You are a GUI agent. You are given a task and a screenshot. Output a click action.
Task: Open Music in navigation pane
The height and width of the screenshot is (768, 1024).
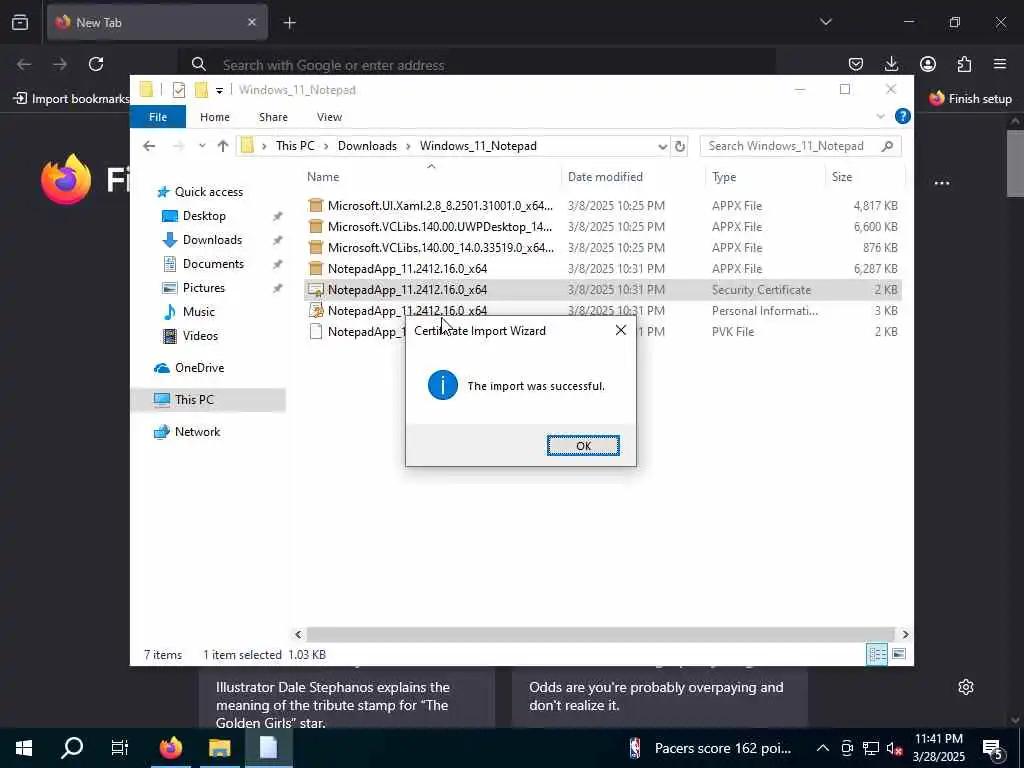coord(198,312)
